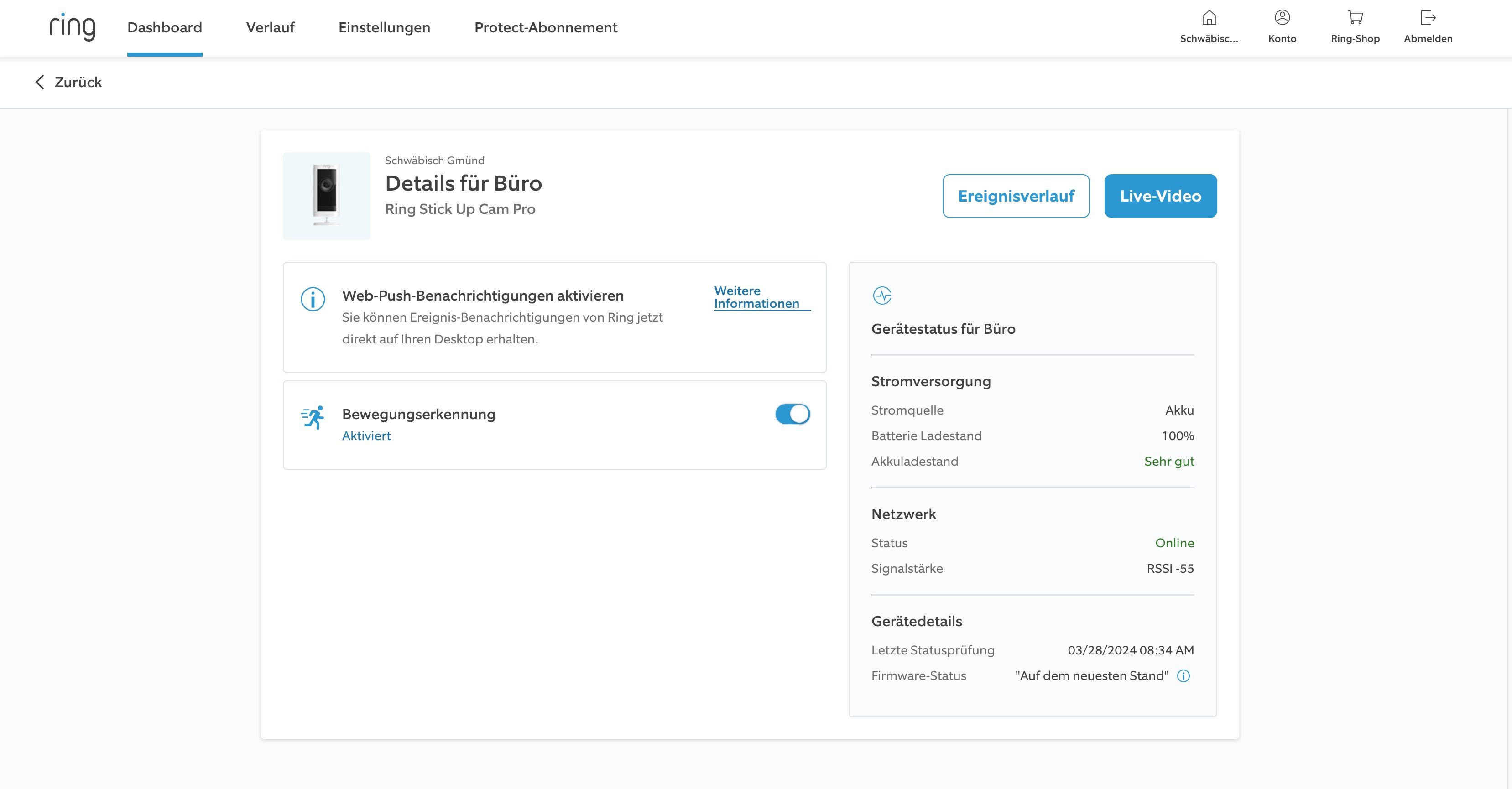This screenshot has width=1512, height=789.
Task: Click the Büro camera thumbnail
Action: point(326,196)
